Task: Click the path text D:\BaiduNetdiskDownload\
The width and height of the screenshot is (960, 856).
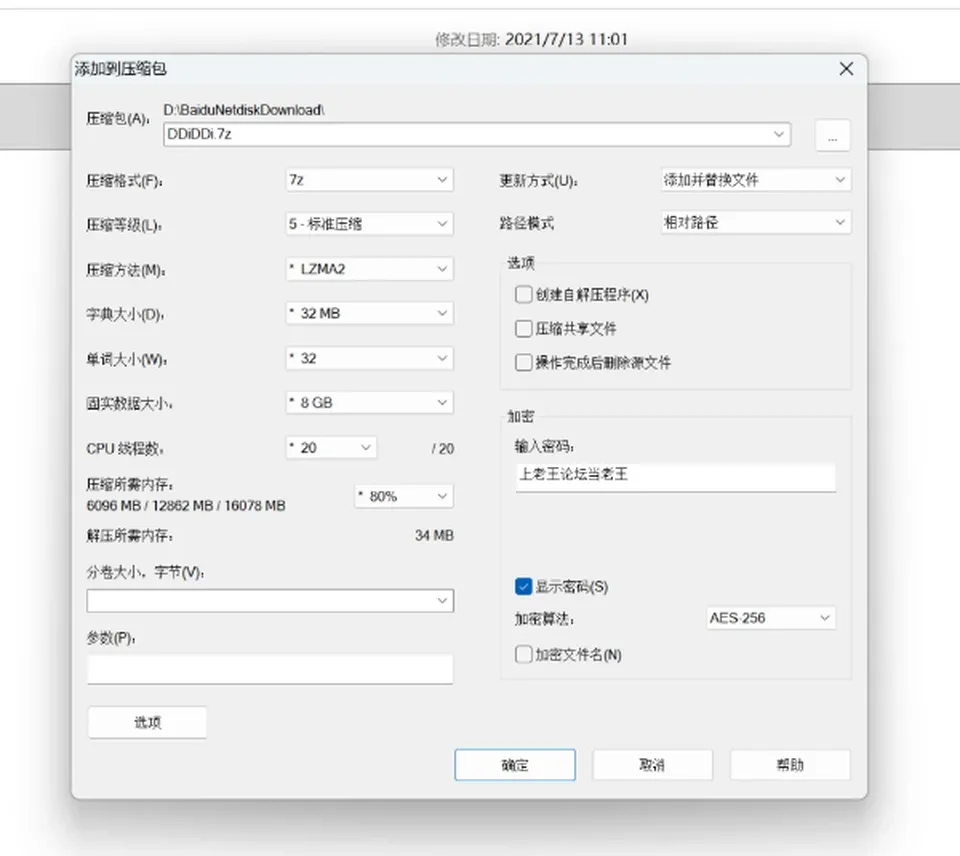Action: [244, 110]
